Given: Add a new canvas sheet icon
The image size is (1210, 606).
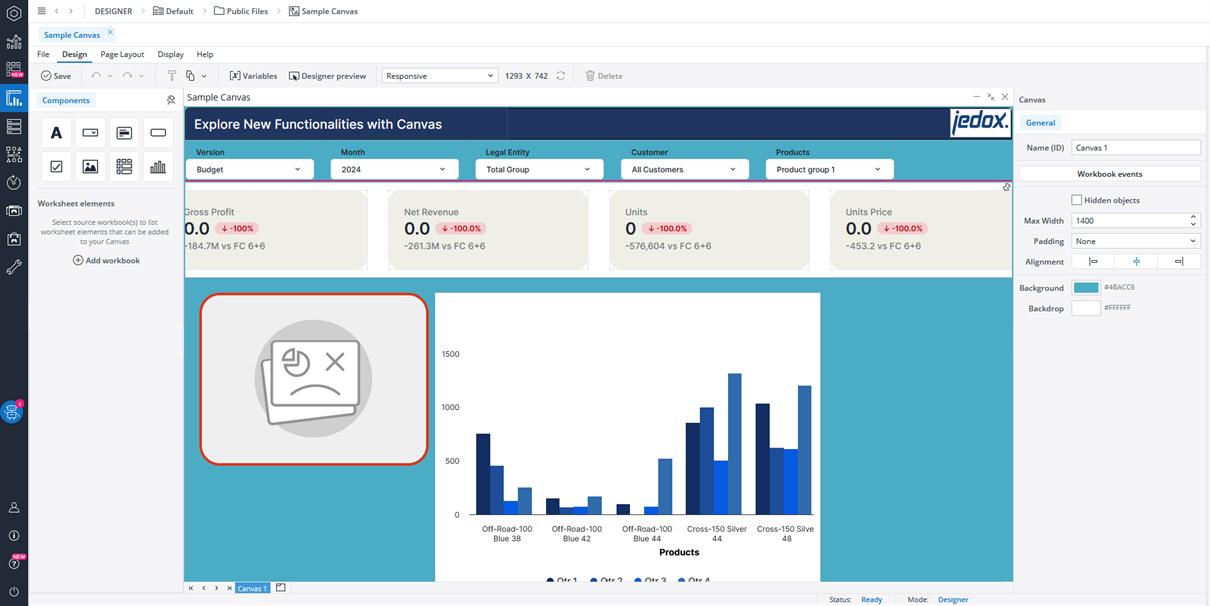Looking at the screenshot, I should pos(281,588).
